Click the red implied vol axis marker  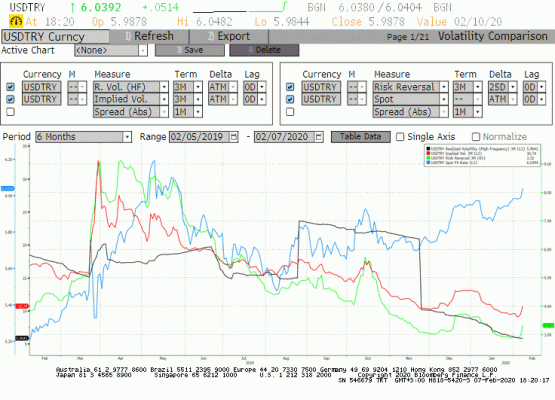click(22, 306)
